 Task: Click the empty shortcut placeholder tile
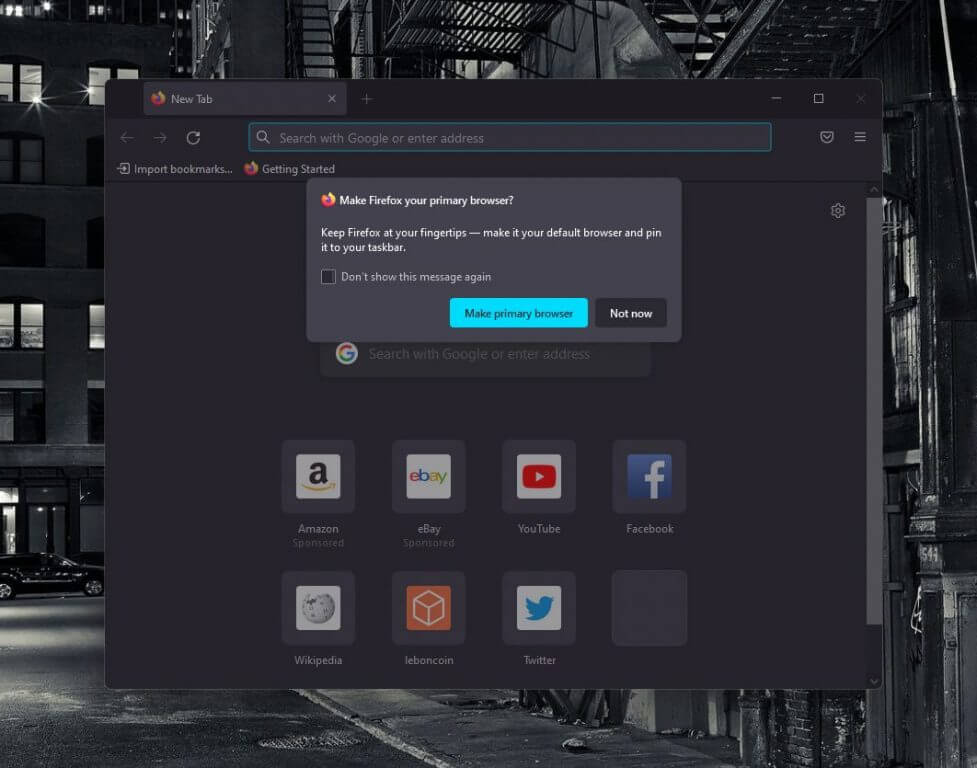point(649,608)
